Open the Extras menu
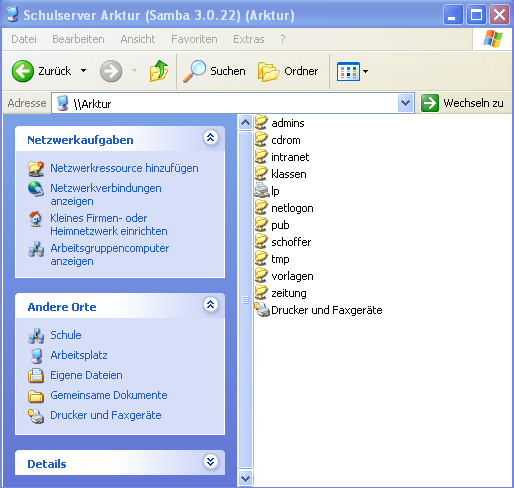 tap(249, 39)
